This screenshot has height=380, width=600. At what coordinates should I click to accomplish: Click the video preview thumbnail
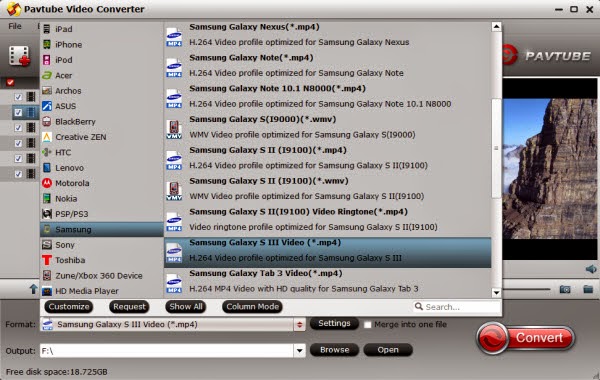[x=550, y=169]
